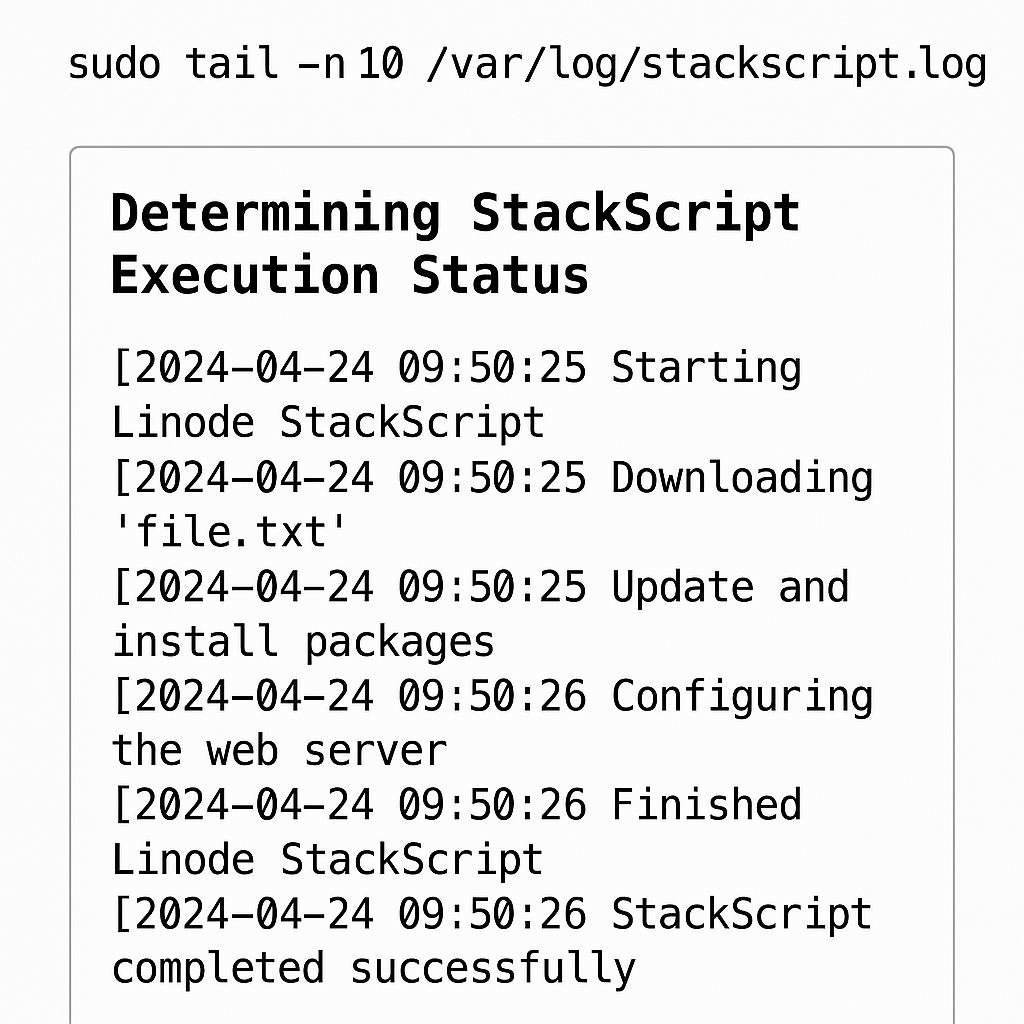Image resolution: width=1024 pixels, height=1024 pixels.
Task: Click the 'Configuring' log entry line
Action: [492, 696]
